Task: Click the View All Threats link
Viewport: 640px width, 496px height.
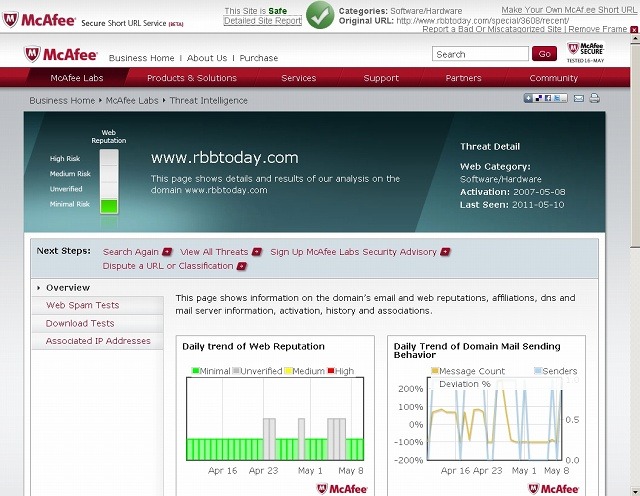Action: point(214,252)
